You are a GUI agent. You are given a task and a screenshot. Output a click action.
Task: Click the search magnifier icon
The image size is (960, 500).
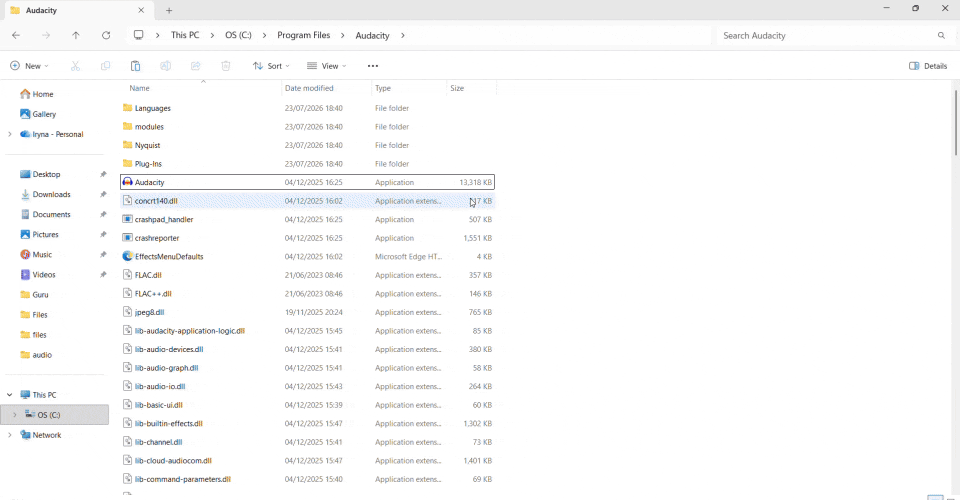(x=941, y=35)
